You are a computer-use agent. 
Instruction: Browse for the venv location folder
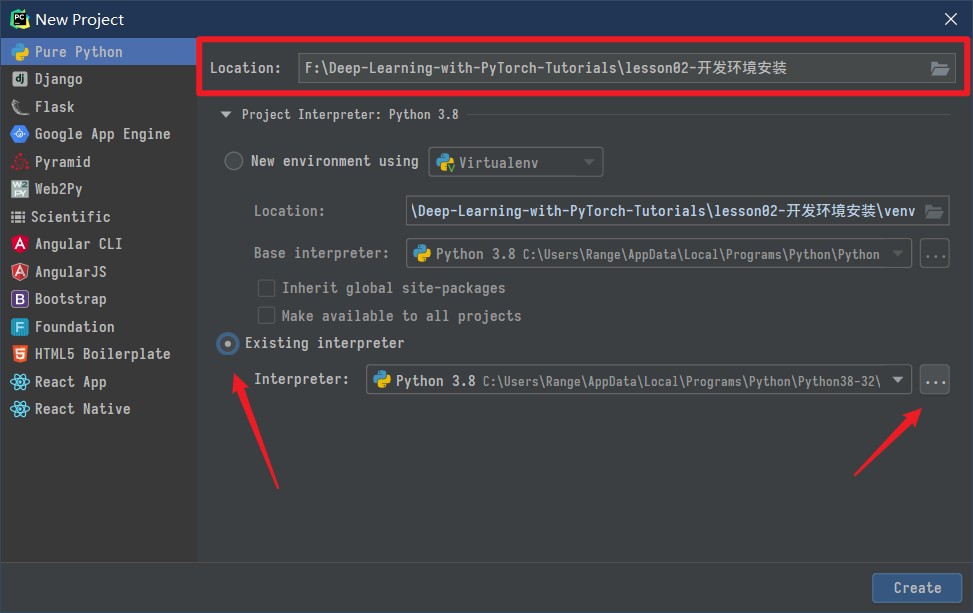coord(934,212)
